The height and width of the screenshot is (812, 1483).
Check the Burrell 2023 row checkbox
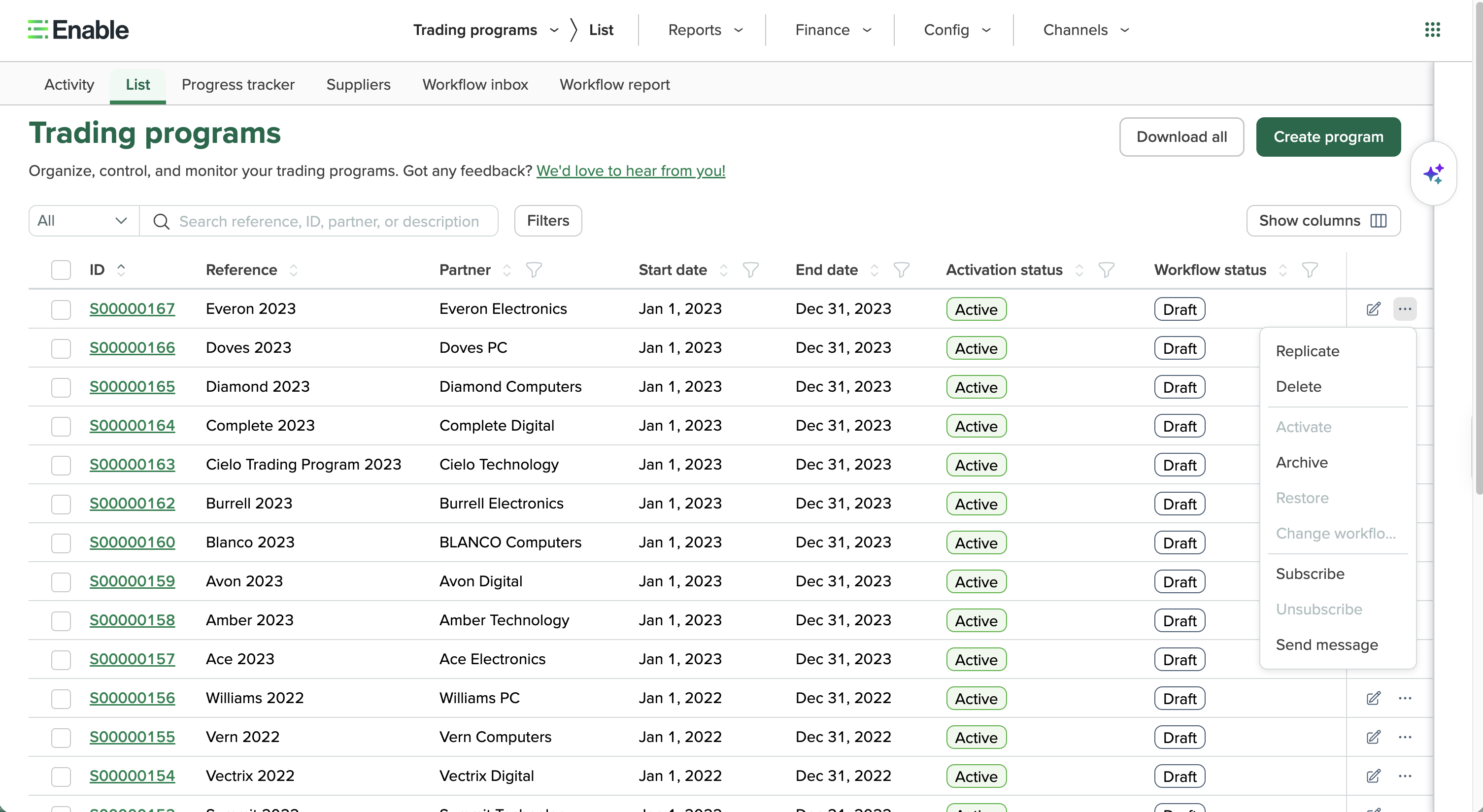coord(61,504)
